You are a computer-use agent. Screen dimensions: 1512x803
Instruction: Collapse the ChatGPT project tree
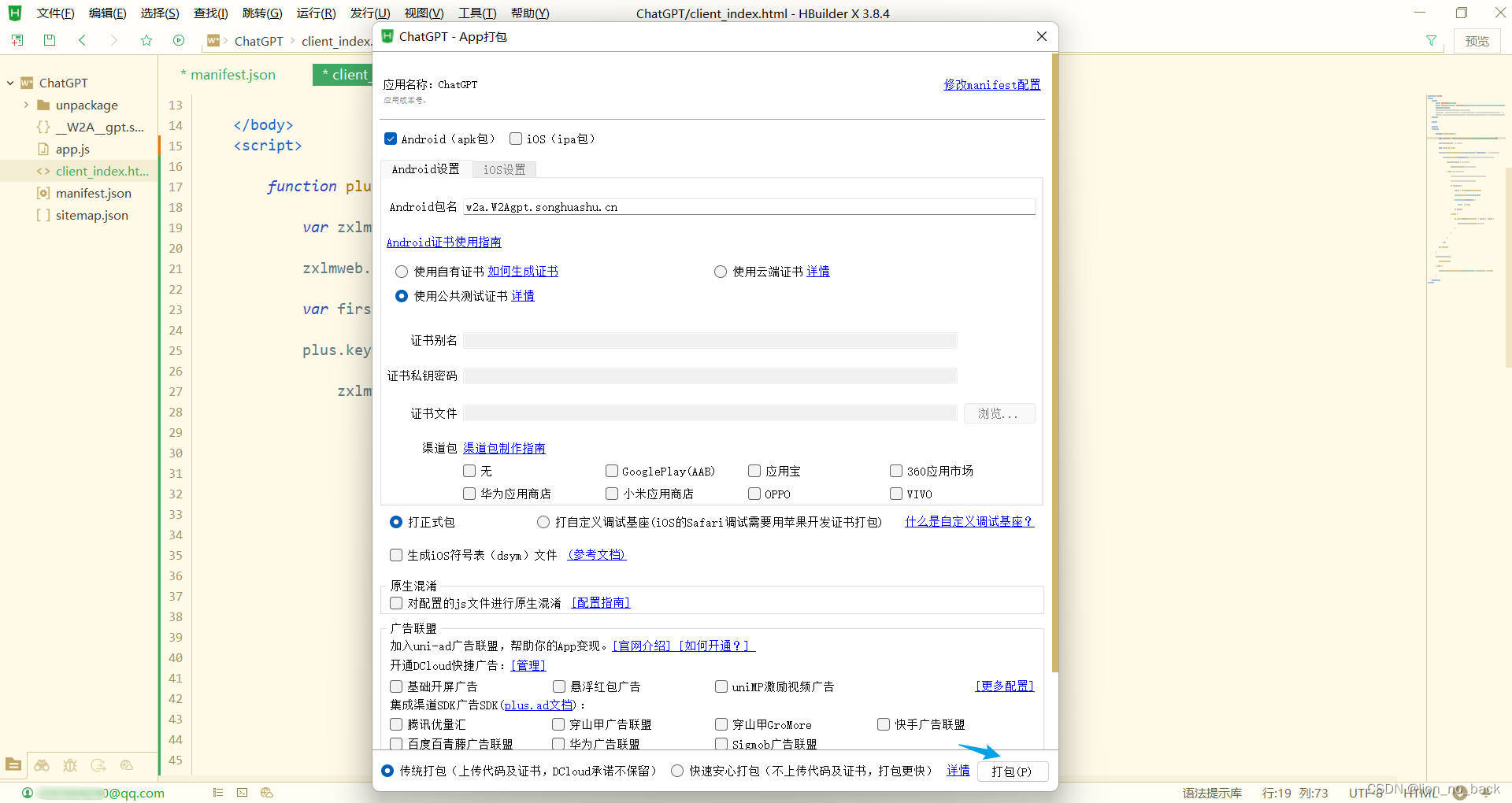click(x=10, y=83)
